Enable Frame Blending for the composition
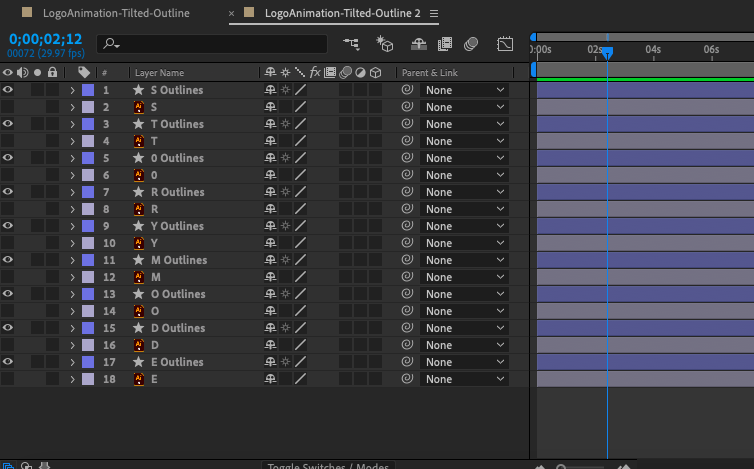 445,44
